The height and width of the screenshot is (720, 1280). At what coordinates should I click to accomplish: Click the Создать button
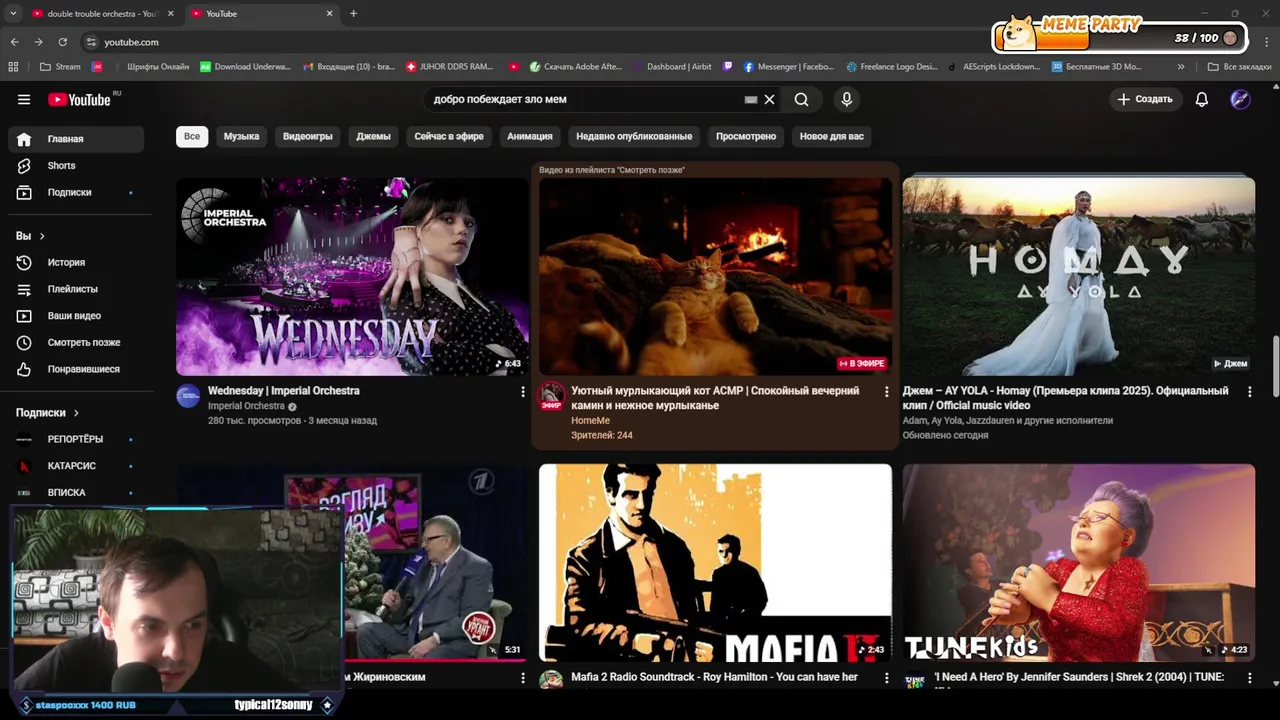(x=1145, y=99)
